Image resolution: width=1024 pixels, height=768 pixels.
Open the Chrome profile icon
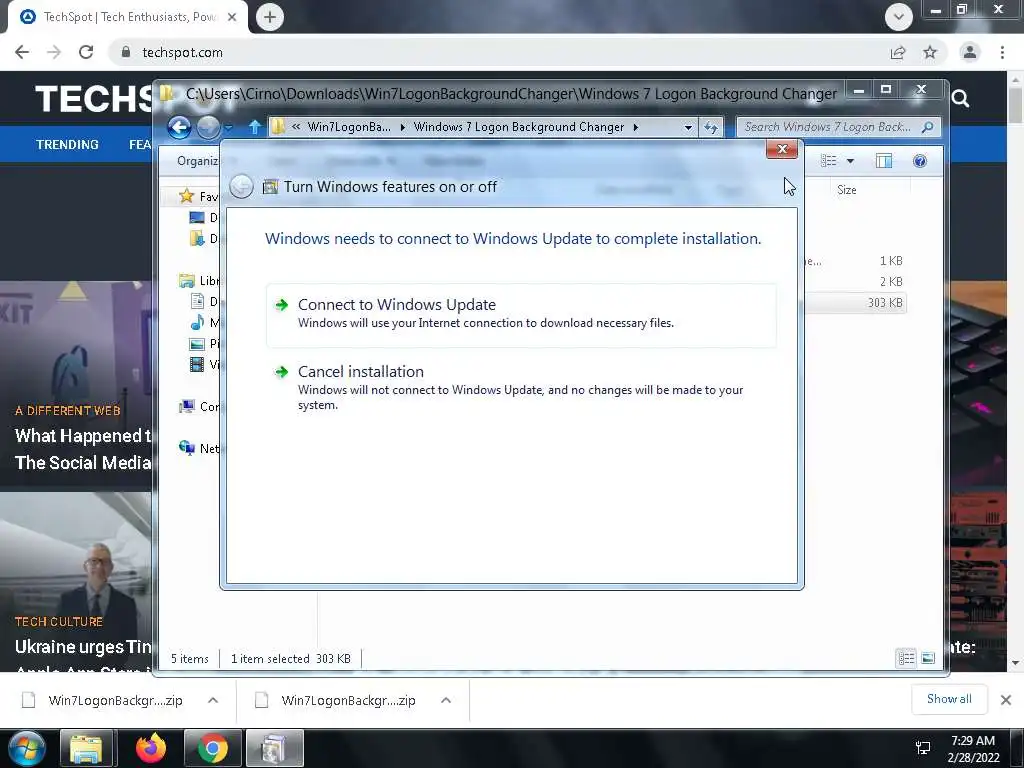pos(970,52)
